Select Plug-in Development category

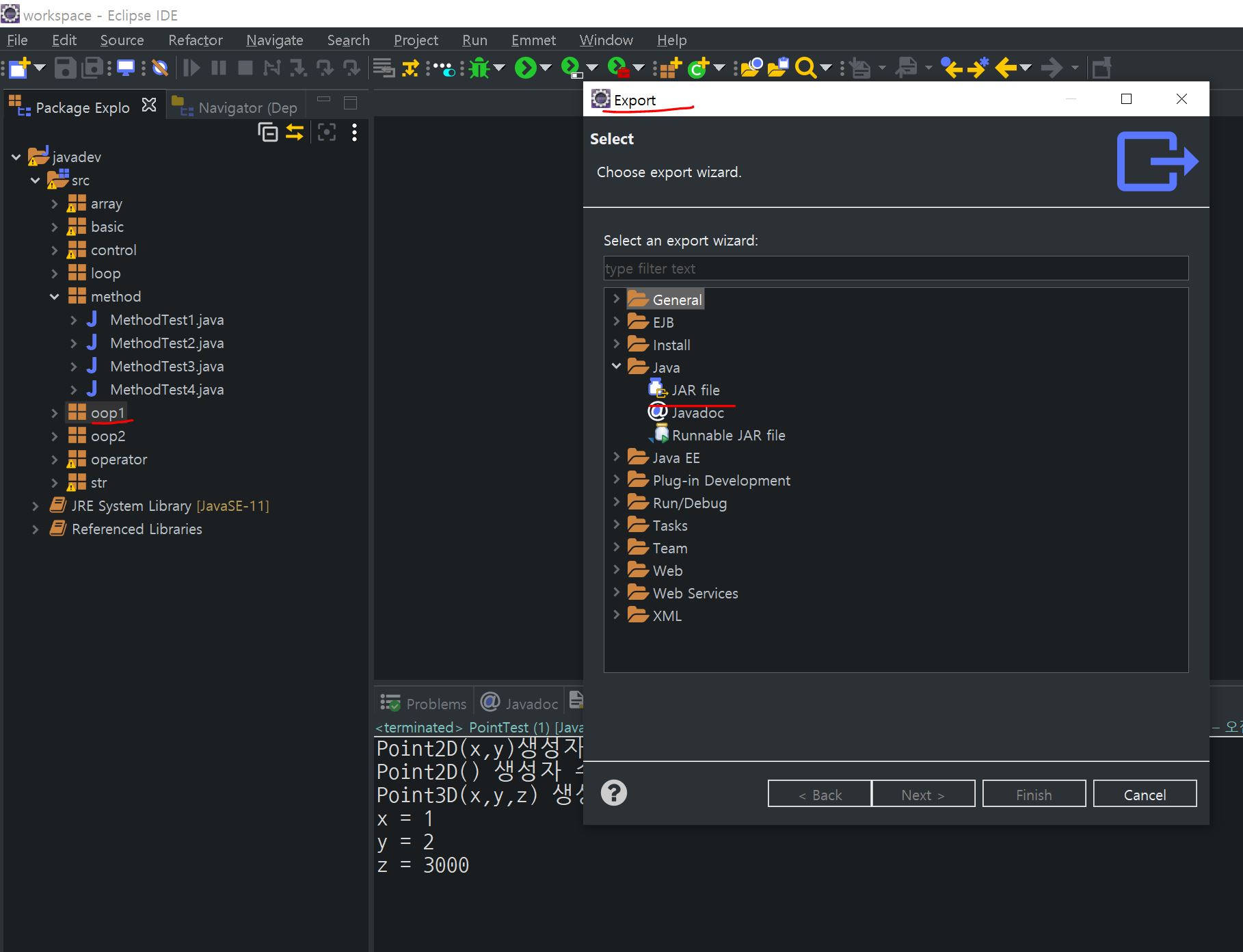721,480
